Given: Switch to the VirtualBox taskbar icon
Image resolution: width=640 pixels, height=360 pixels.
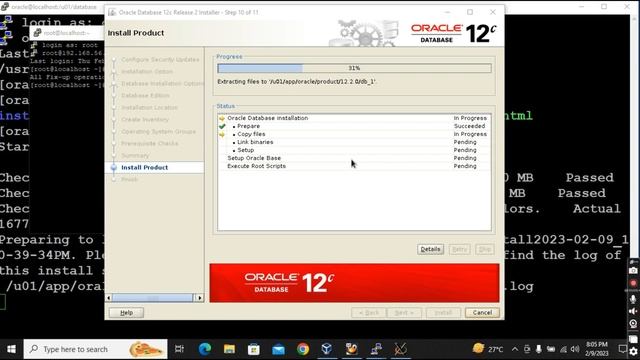Looking at the screenshot, I should (x=327, y=349).
